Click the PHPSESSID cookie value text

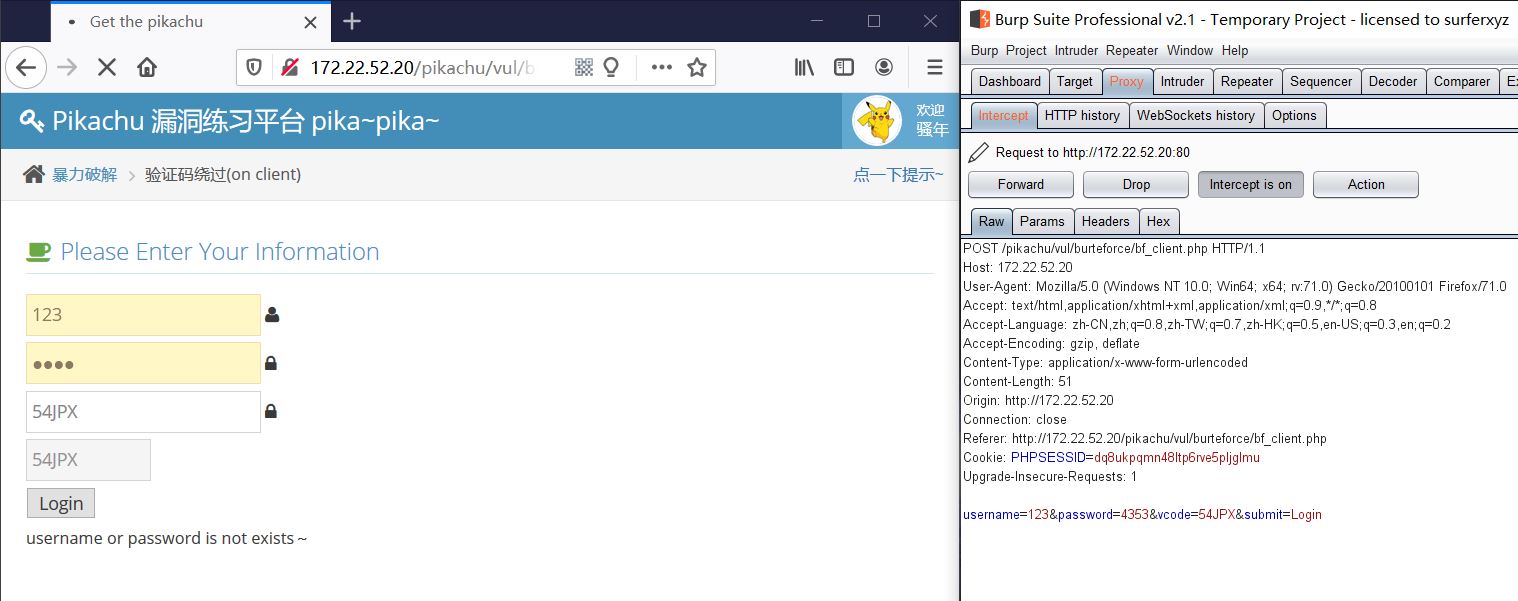point(1177,458)
